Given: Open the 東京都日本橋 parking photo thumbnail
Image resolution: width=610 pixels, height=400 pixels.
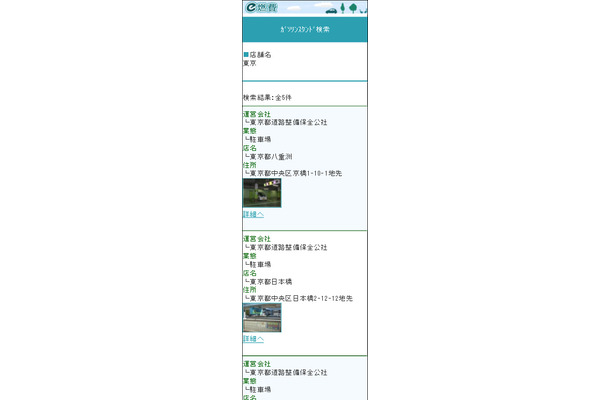Looking at the screenshot, I should pyautogui.click(x=262, y=318).
